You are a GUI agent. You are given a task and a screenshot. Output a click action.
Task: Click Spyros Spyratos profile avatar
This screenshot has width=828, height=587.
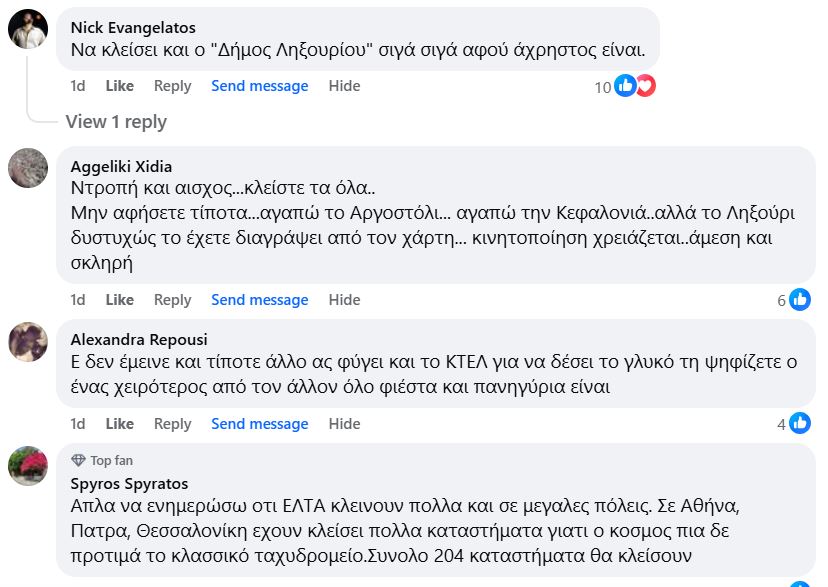tap(28, 466)
